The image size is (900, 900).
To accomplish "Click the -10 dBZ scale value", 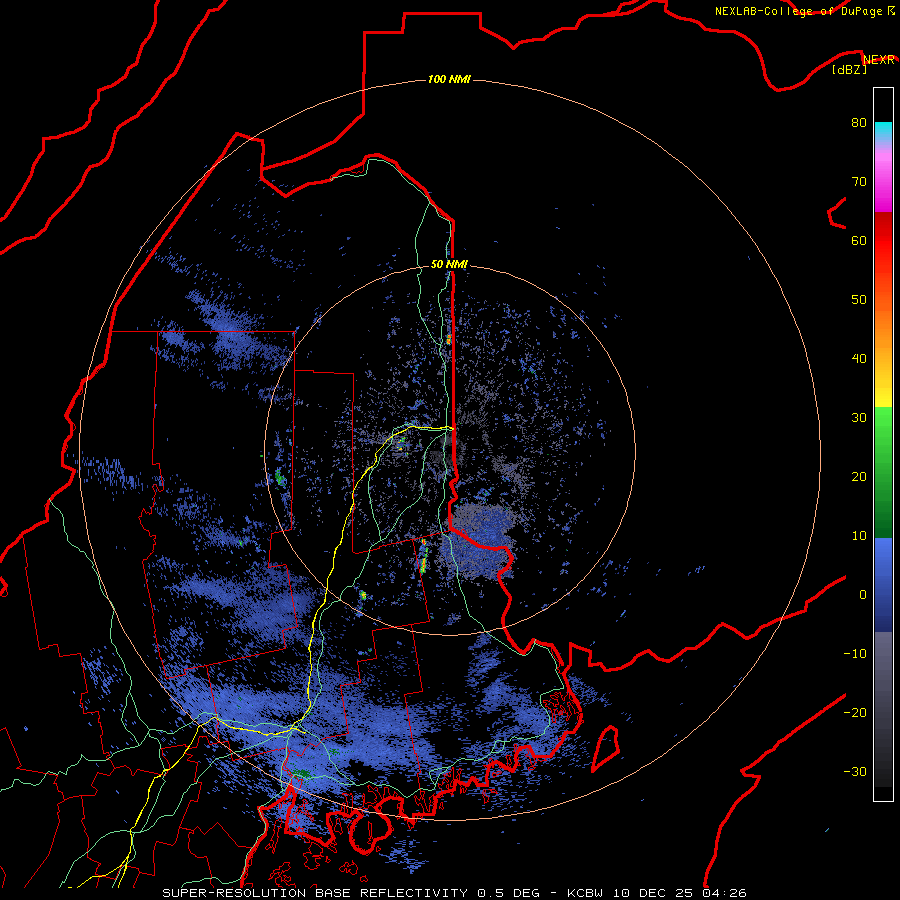I will pyautogui.click(x=855, y=654).
